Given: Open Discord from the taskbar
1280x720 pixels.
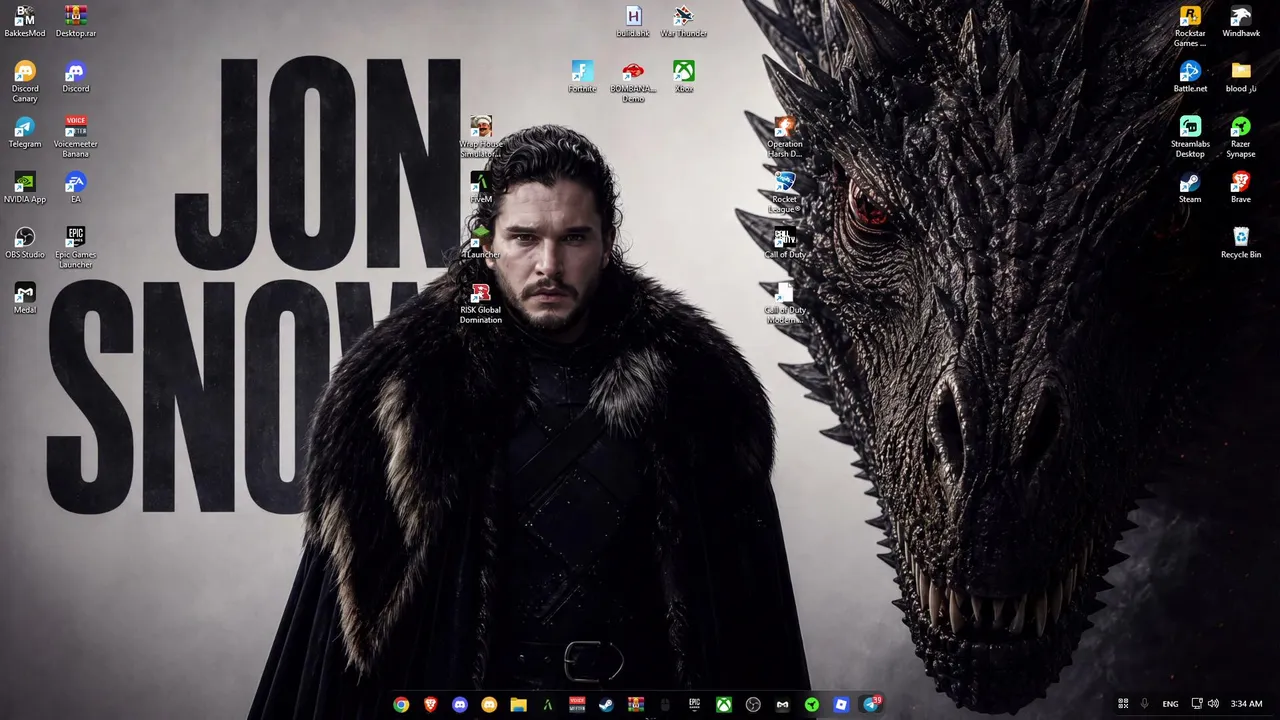Looking at the screenshot, I should point(460,705).
